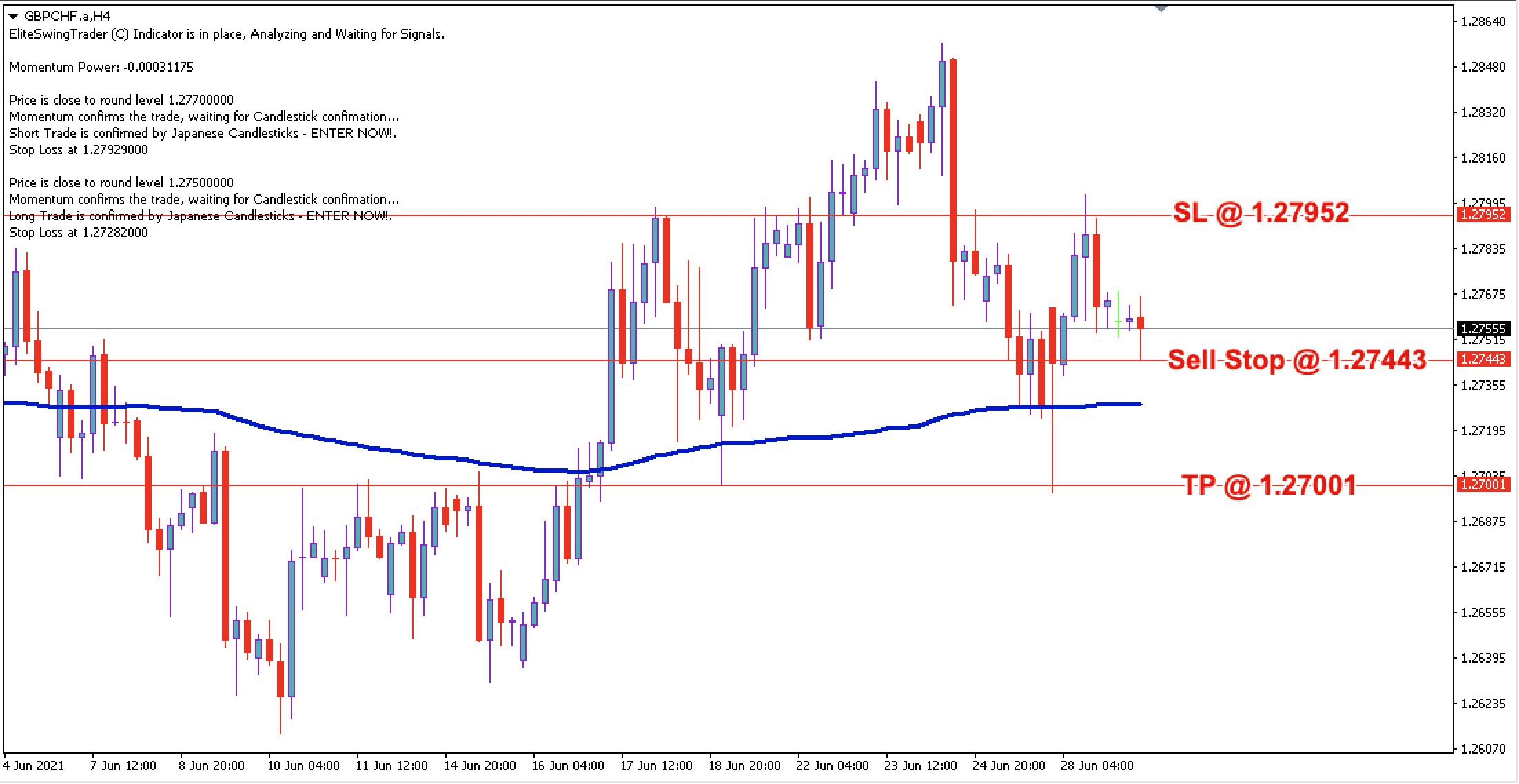Screen dimensions: 1519x784
Task: Click the Momentum Power value text
Action: click(101, 68)
